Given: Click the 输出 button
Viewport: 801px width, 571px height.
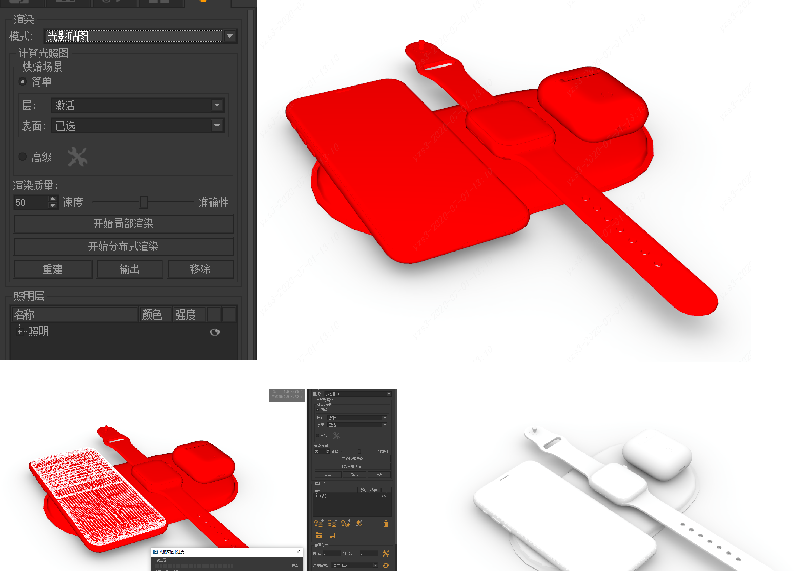Looking at the screenshot, I should click(129, 269).
